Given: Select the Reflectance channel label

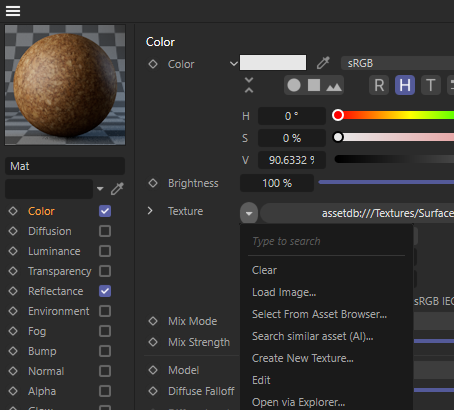Looking at the screenshot, I should [x=56, y=291].
